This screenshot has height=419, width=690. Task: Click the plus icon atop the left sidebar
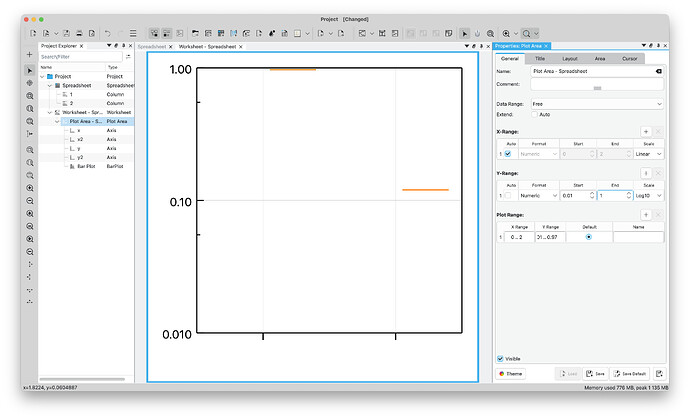click(x=29, y=54)
